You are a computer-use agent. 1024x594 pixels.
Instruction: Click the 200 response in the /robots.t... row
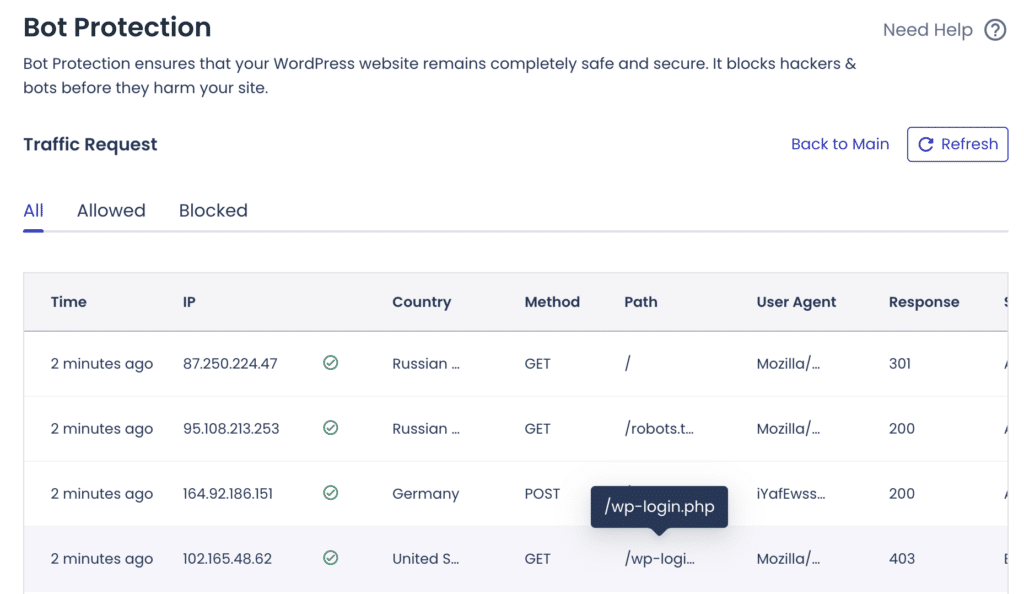tap(901, 429)
